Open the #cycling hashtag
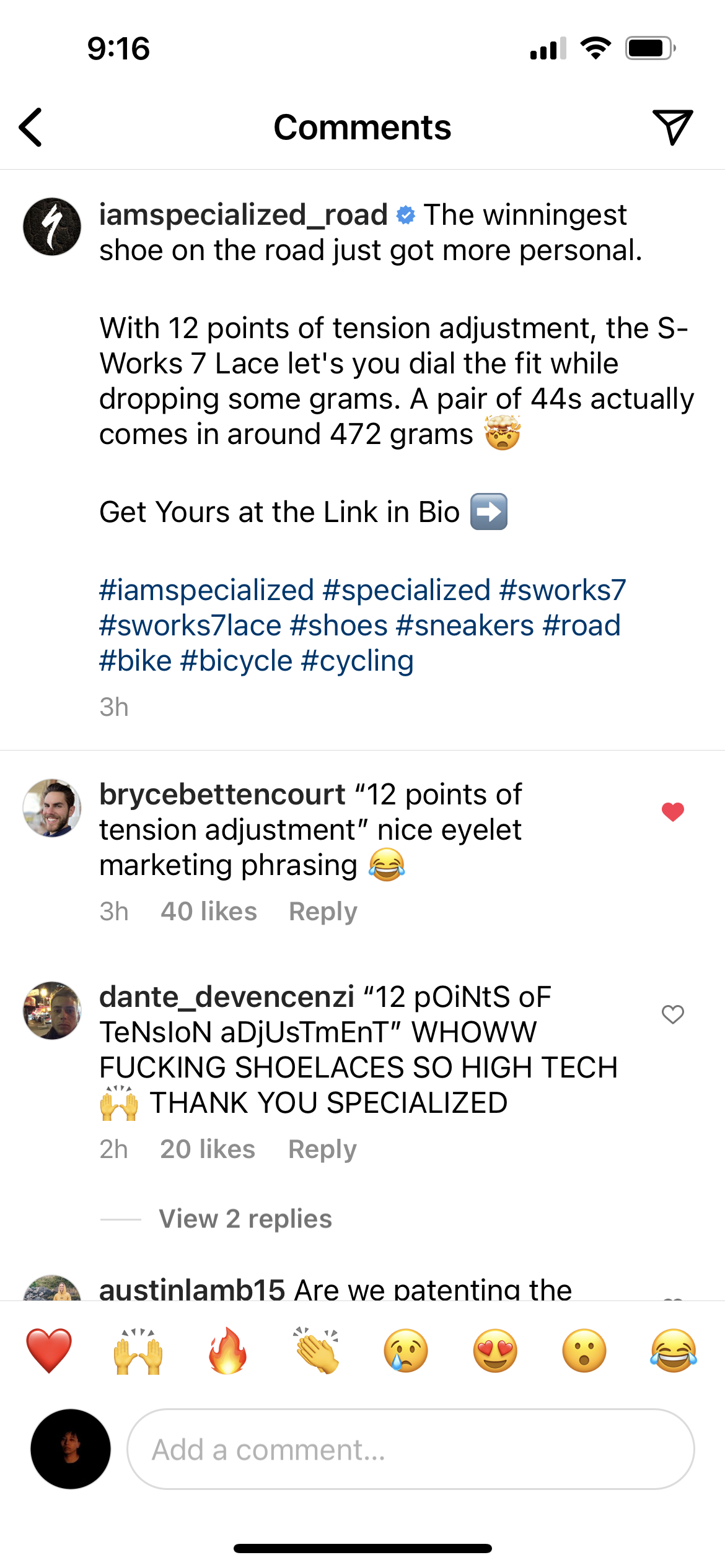This screenshot has width=725, height=1568. point(358,661)
